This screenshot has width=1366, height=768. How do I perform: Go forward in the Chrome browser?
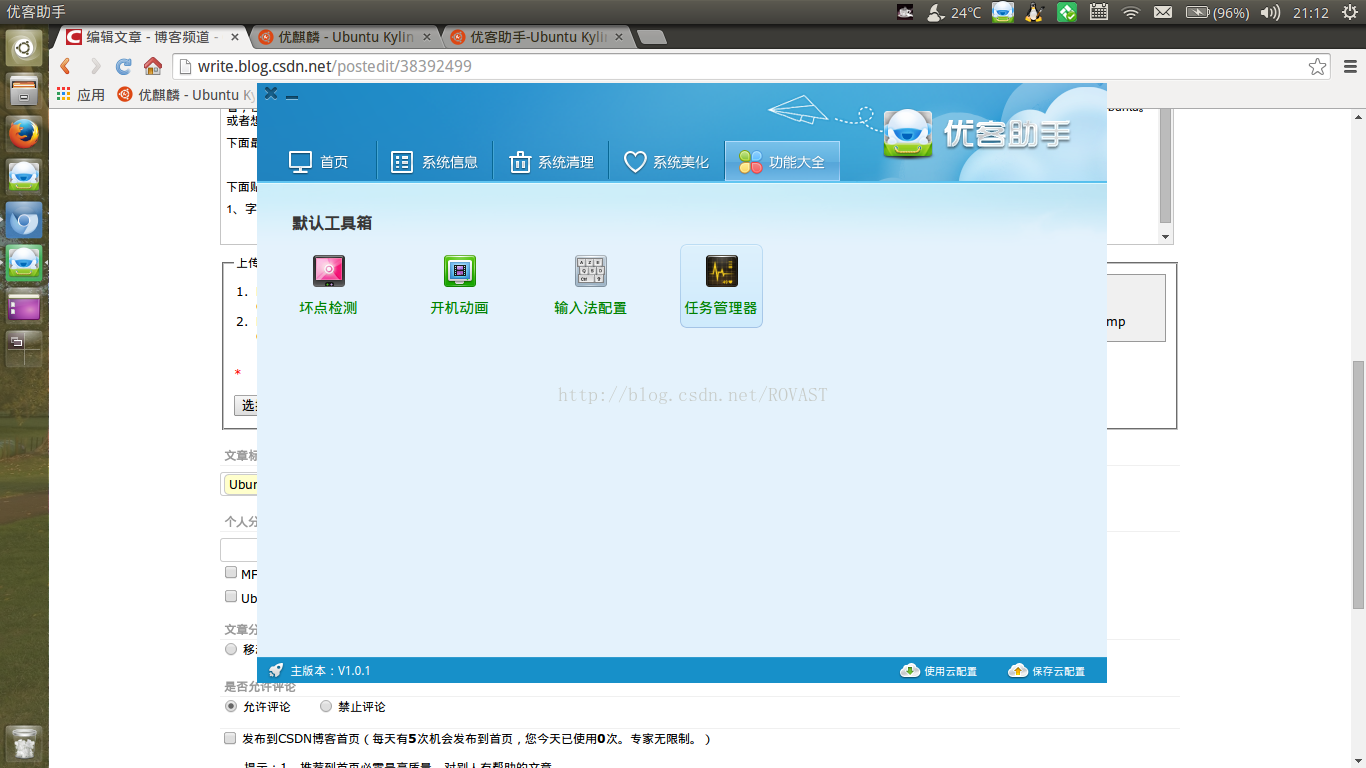click(x=95, y=66)
